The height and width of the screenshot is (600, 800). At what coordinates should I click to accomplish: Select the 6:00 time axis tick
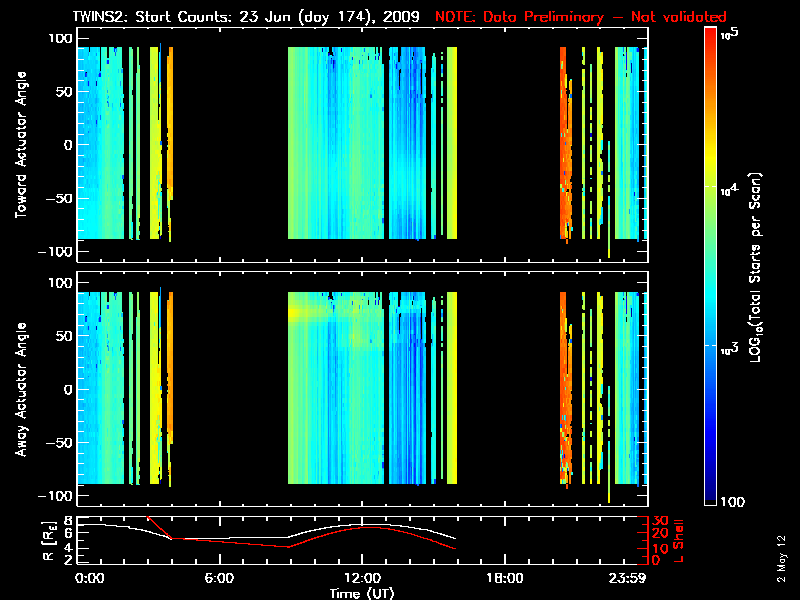[219, 578]
